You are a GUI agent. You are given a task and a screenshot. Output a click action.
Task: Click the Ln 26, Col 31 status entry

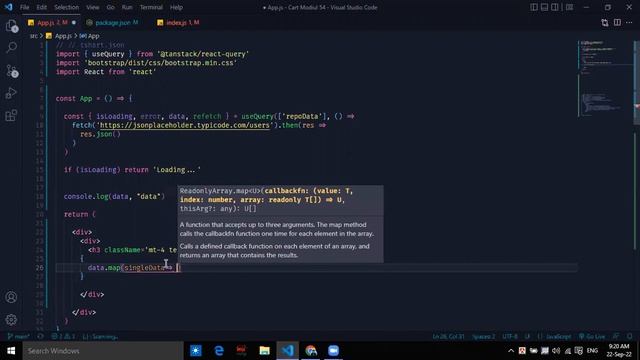click(x=448, y=337)
